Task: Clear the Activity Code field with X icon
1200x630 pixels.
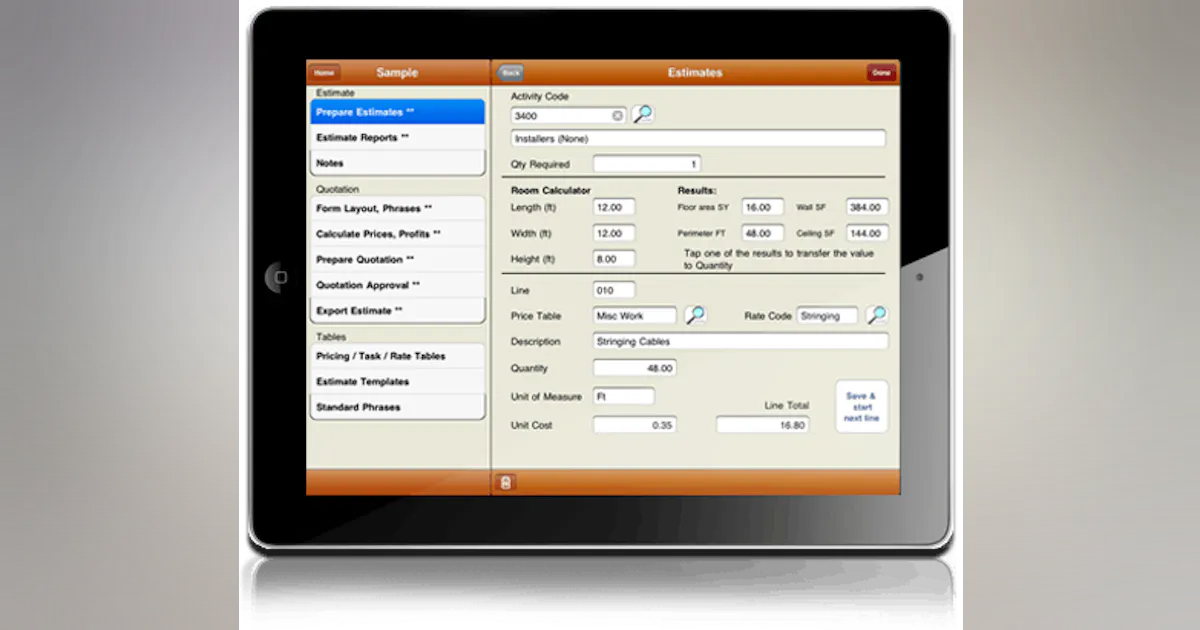Action: coord(617,116)
